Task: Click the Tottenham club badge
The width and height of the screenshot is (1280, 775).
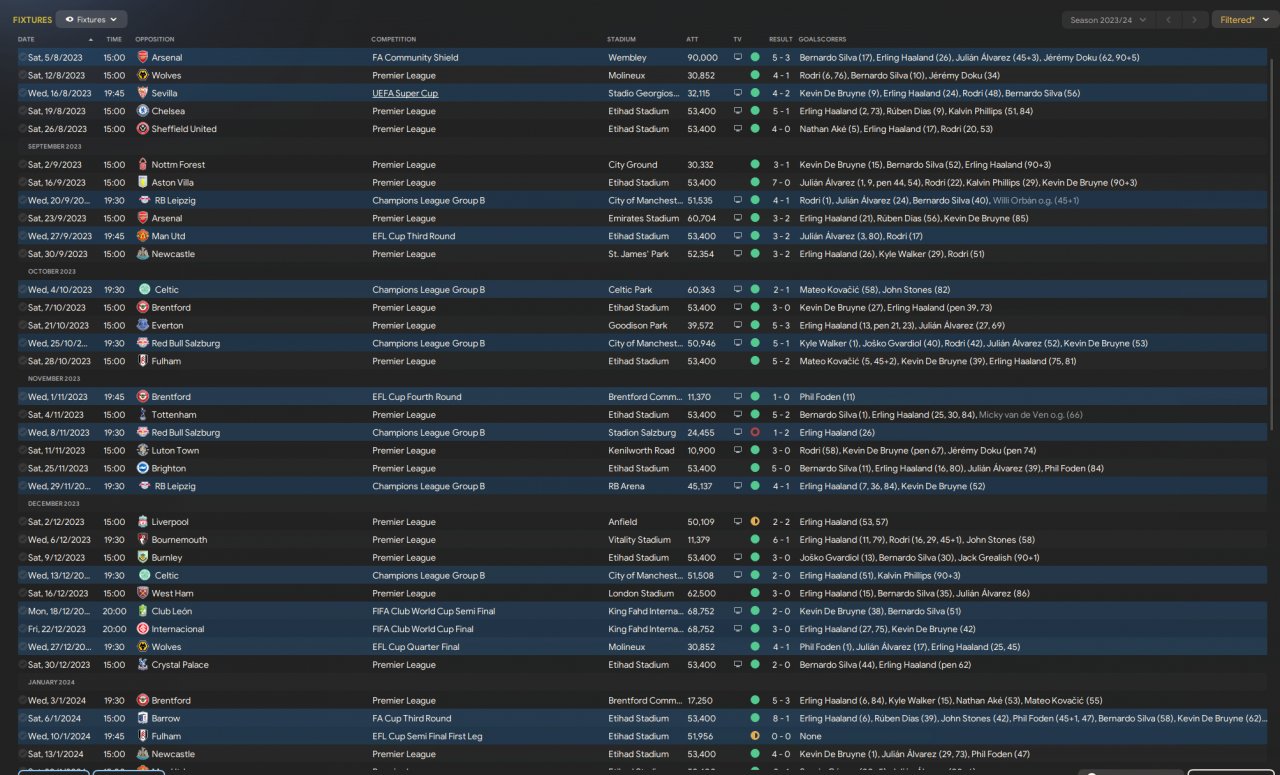Action: tap(143, 415)
